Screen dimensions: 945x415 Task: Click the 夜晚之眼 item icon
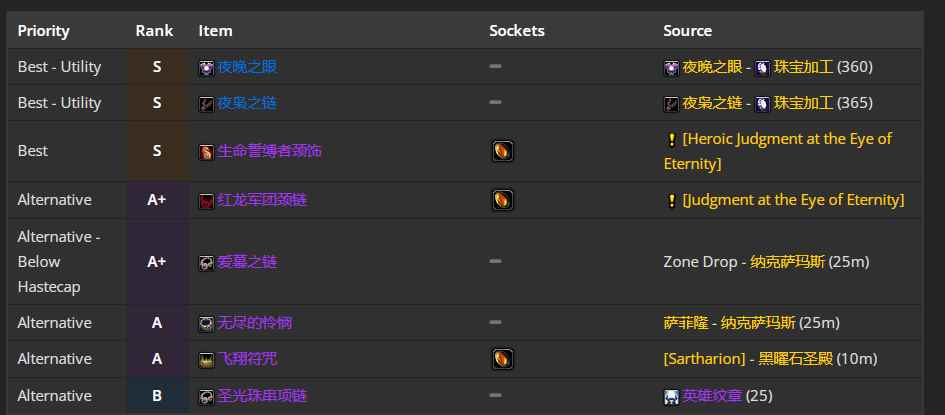pyautogui.click(x=207, y=67)
